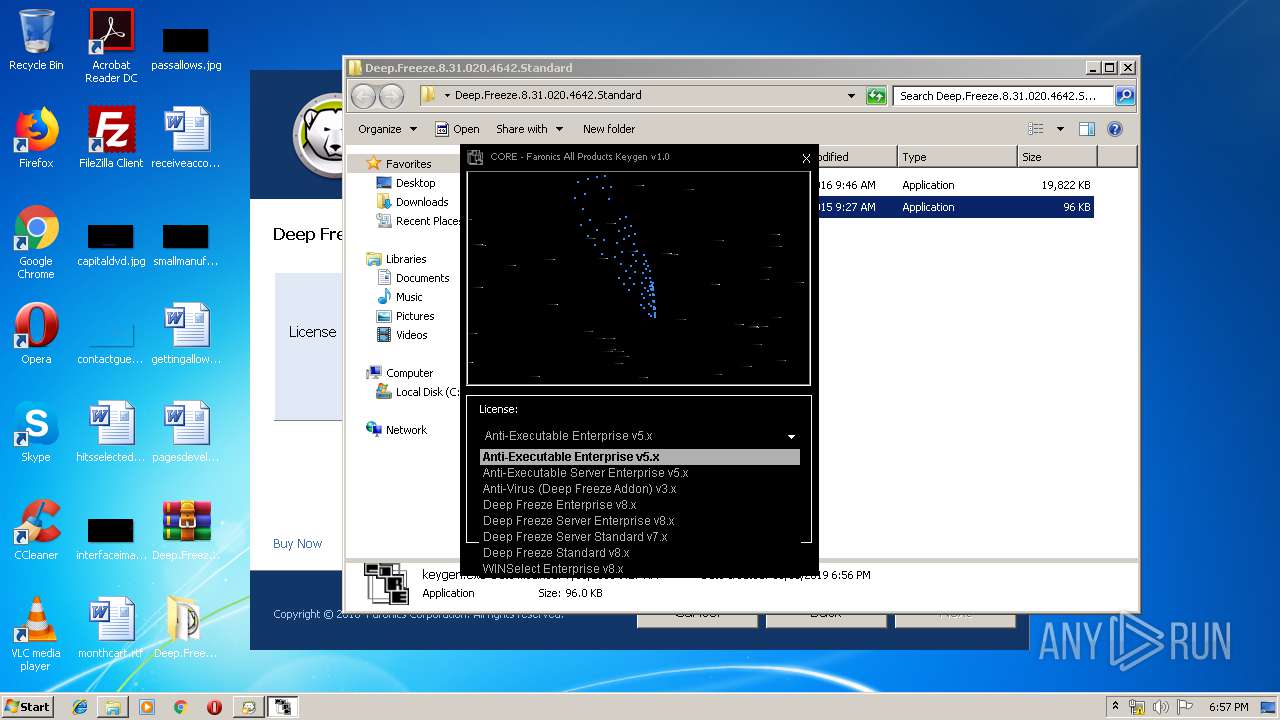Open the receiveacco Word document icon

click(186, 138)
